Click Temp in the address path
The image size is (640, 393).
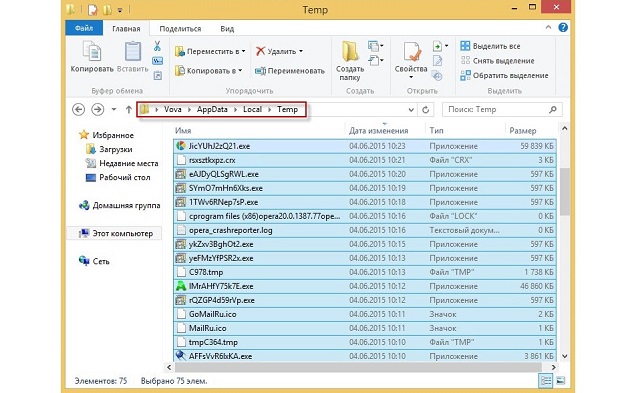click(x=287, y=109)
